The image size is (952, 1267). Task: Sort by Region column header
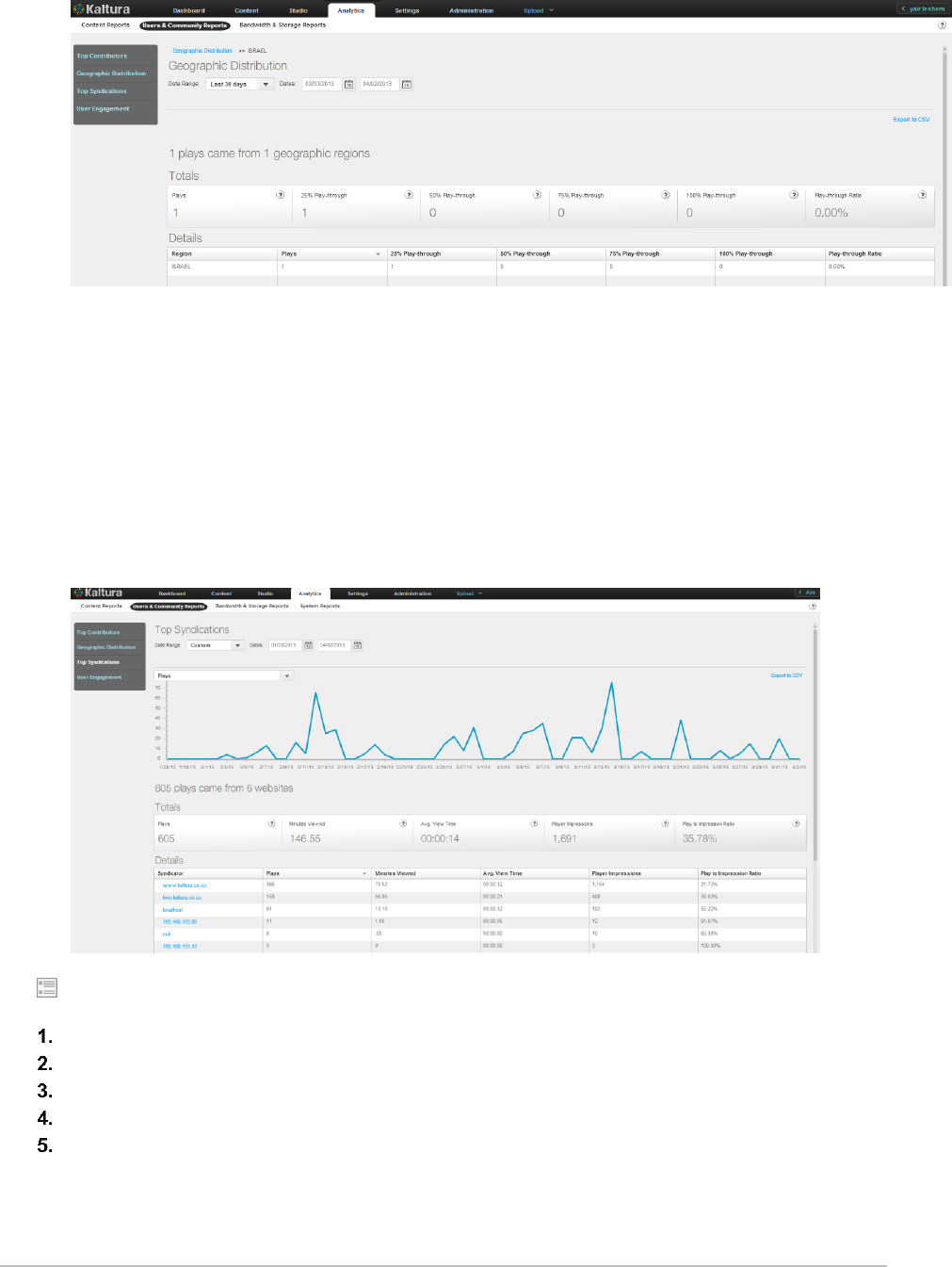222,253
